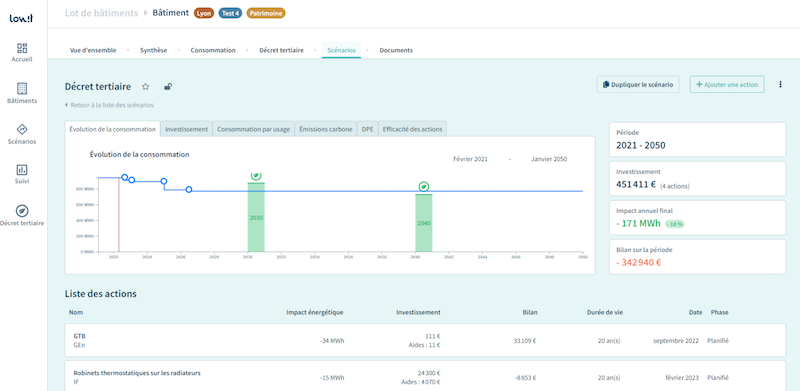This screenshot has height=391, width=800.
Task: Toggle the scenario lock icon
Action: click(168, 87)
